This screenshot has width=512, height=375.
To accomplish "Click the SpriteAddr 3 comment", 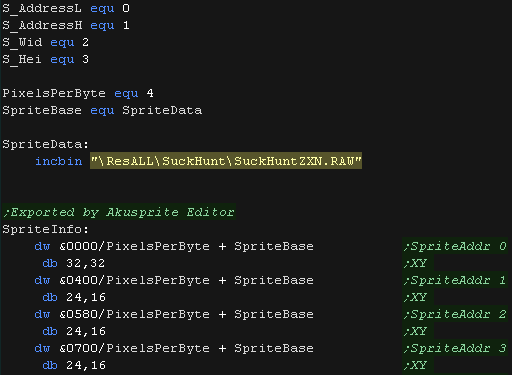I will 455,348.
